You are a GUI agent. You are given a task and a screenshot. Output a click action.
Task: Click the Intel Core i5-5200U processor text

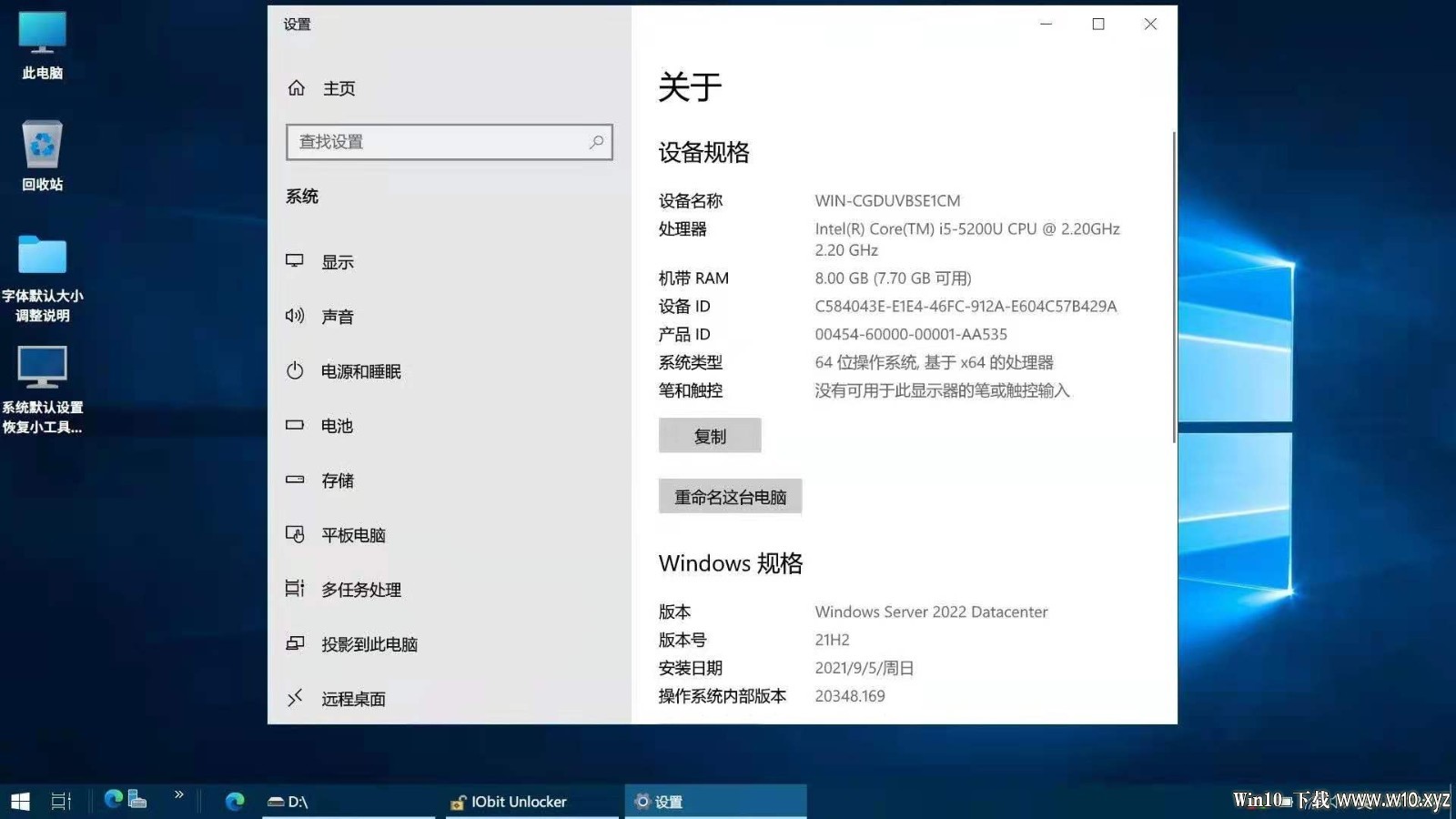967,239
